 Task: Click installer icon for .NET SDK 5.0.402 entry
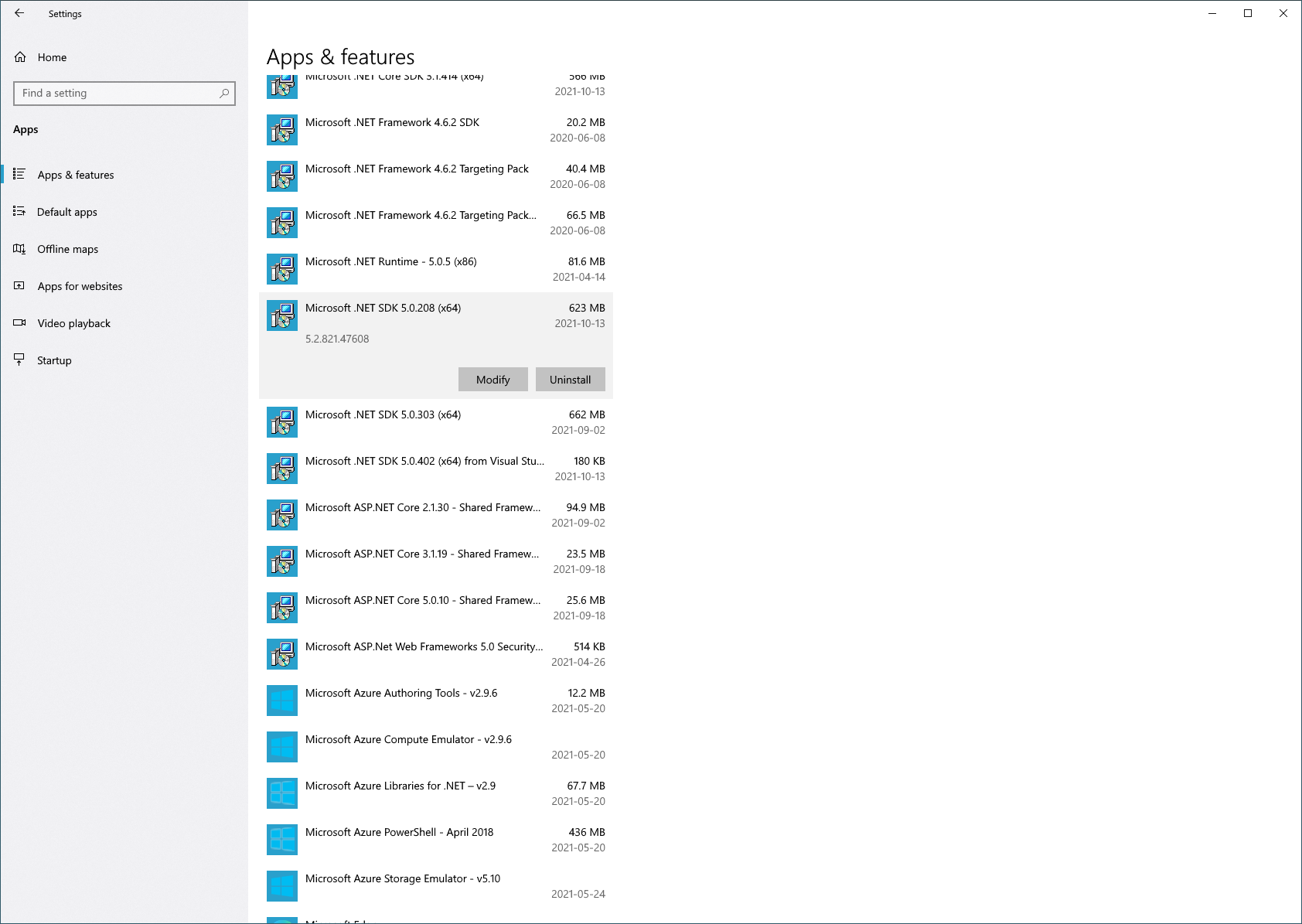[x=282, y=469]
